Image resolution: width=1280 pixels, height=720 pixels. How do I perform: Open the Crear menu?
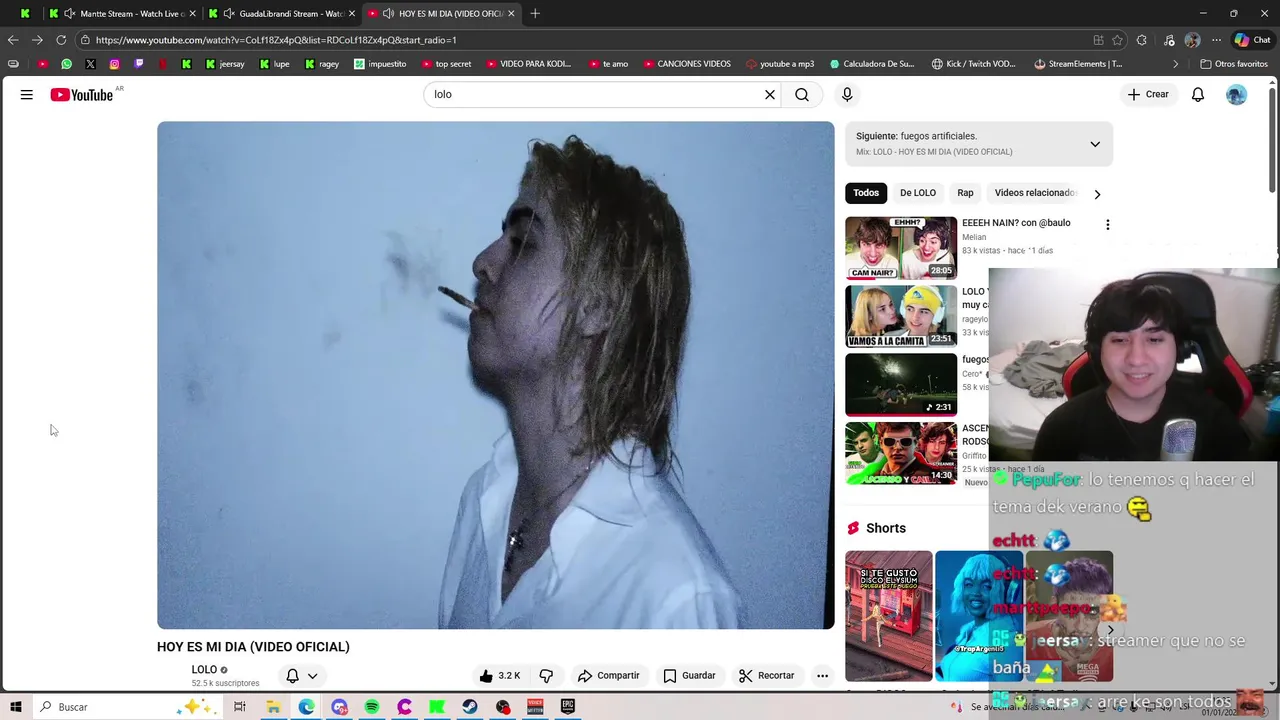coord(1148,94)
